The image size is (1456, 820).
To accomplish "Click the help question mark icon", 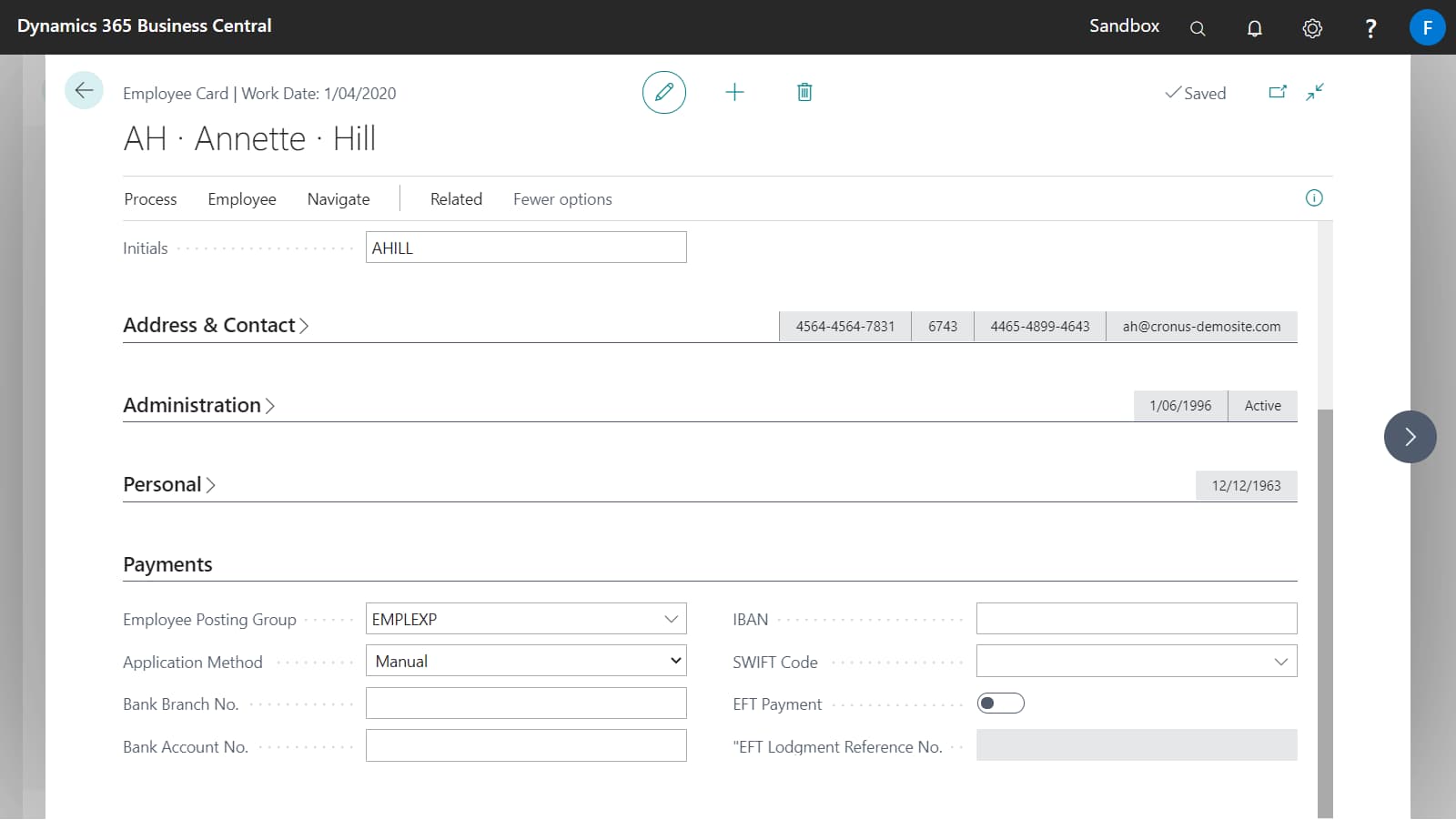I will (1370, 27).
